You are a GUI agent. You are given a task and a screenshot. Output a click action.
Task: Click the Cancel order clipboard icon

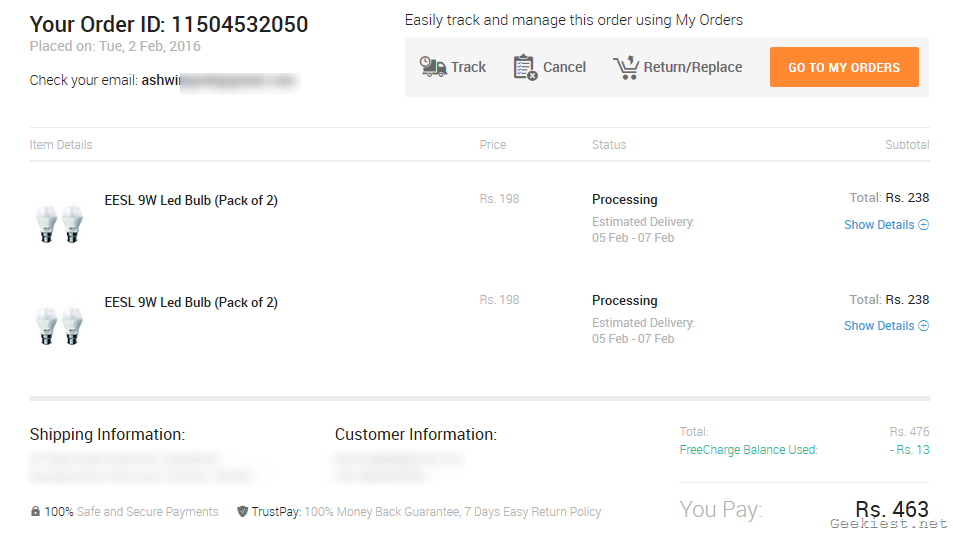[x=525, y=67]
